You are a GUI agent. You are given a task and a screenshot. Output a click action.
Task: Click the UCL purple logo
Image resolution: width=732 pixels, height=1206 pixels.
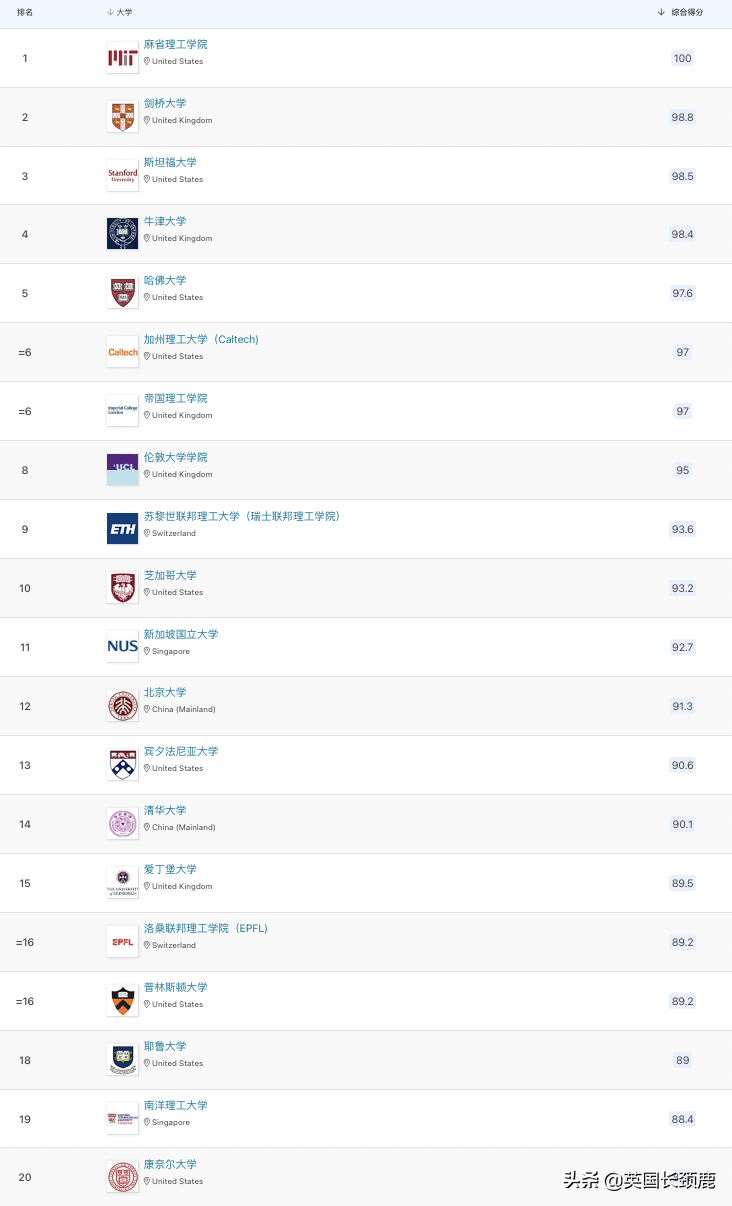122,470
